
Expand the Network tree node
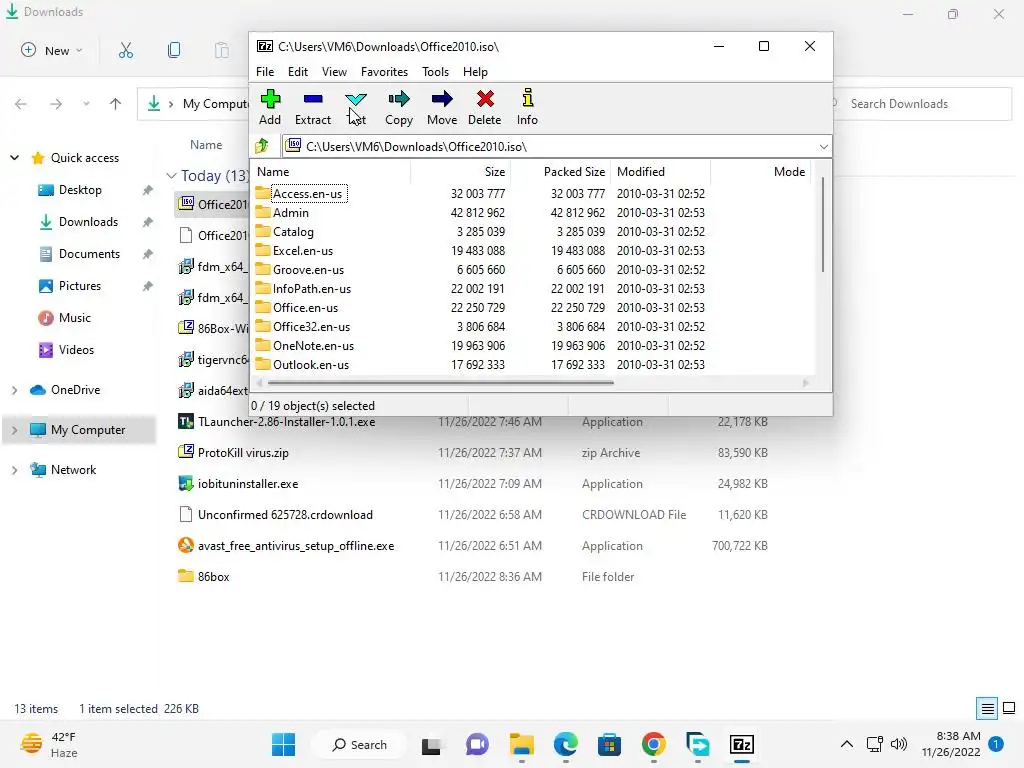point(14,470)
